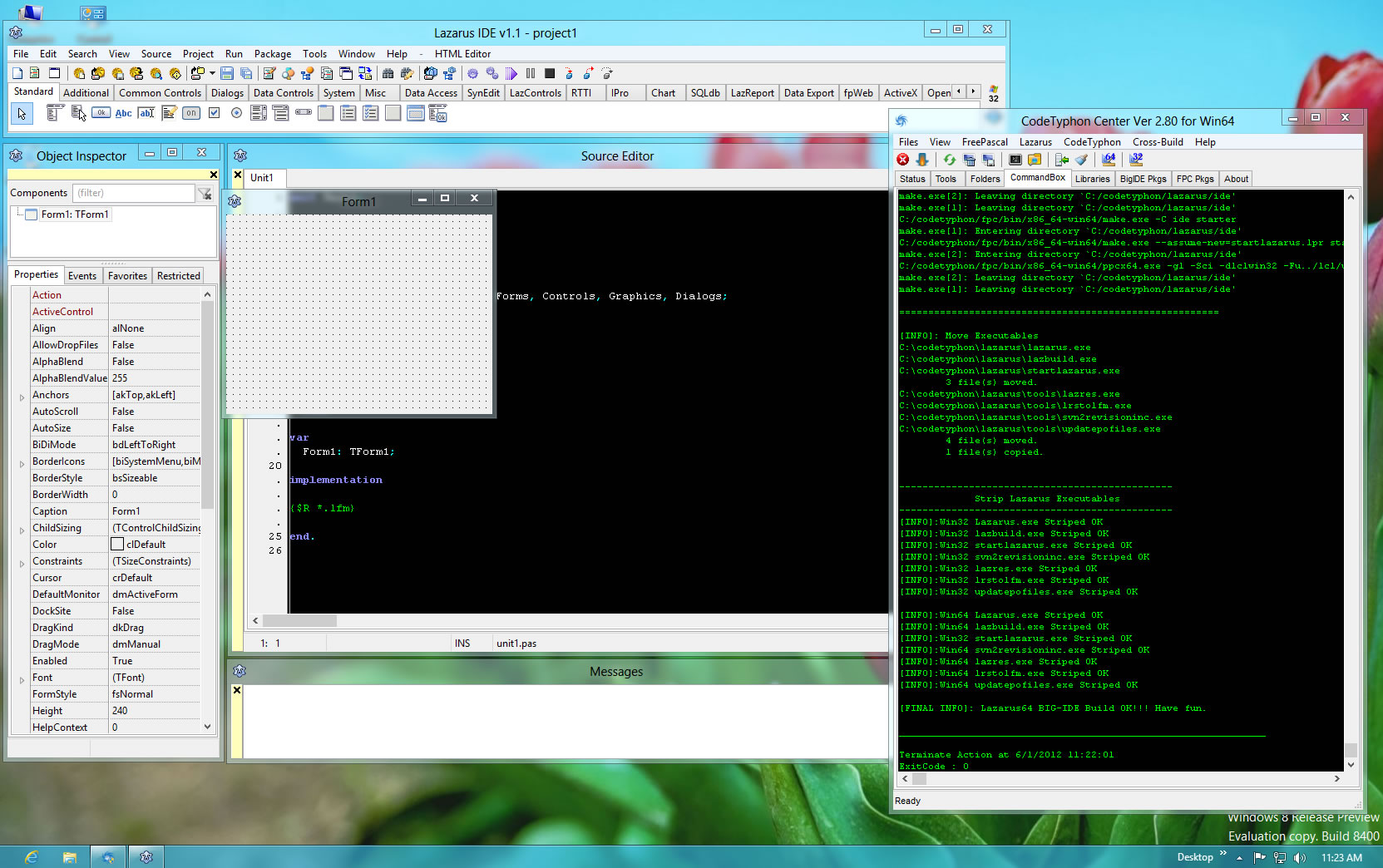The width and height of the screenshot is (1383, 868).
Task: Click the cleaning brush icon in CodeTyphon
Action: (1081, 160)
